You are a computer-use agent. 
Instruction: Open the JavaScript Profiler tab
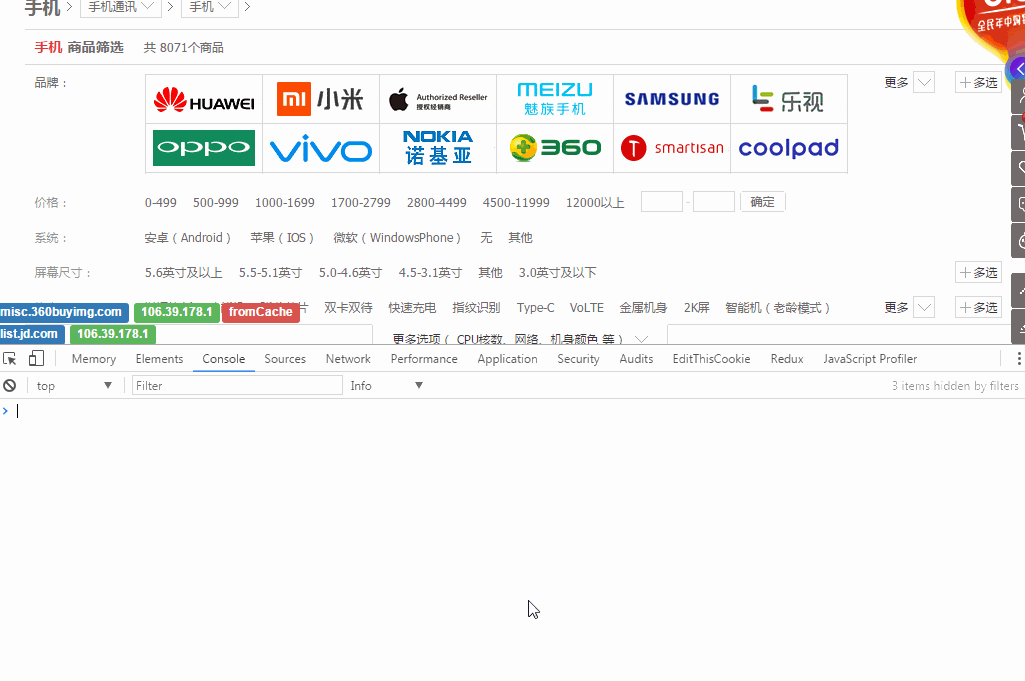click(x=869, y=359)
